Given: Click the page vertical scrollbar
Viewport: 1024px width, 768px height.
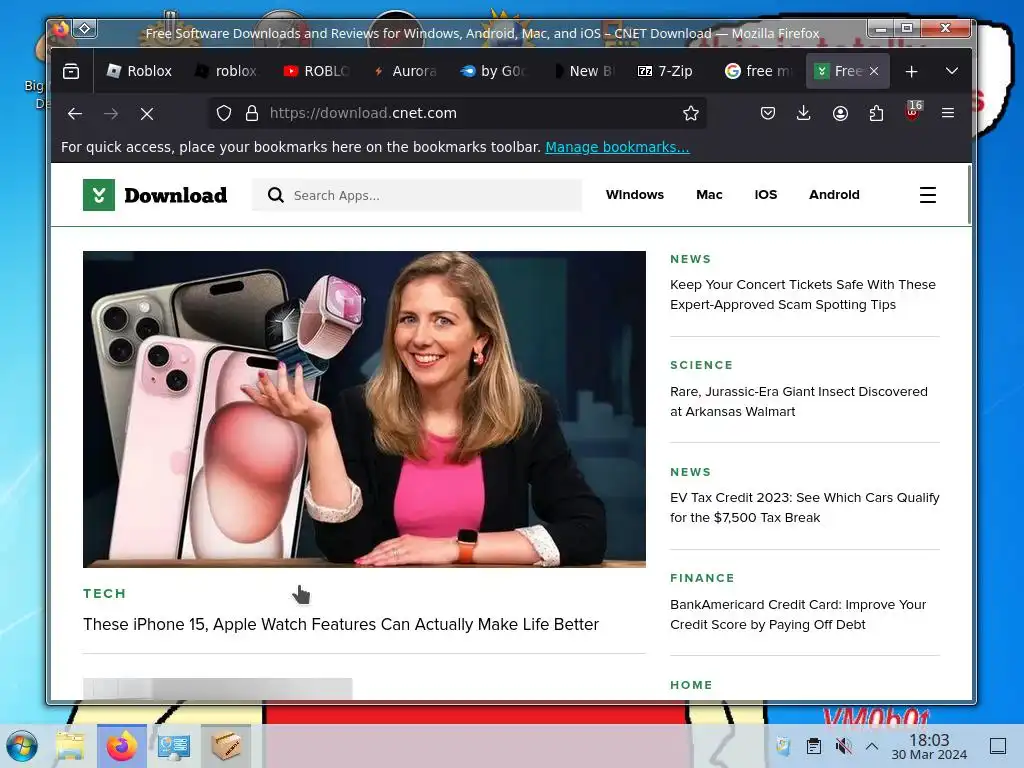Looking at the screenshot, I should pos(969,195).
